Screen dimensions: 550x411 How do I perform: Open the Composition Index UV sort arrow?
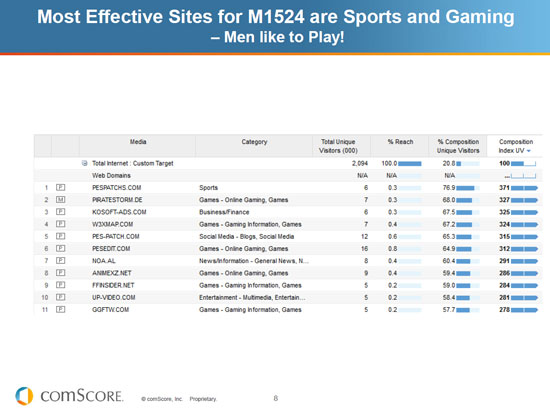point(529,151)
